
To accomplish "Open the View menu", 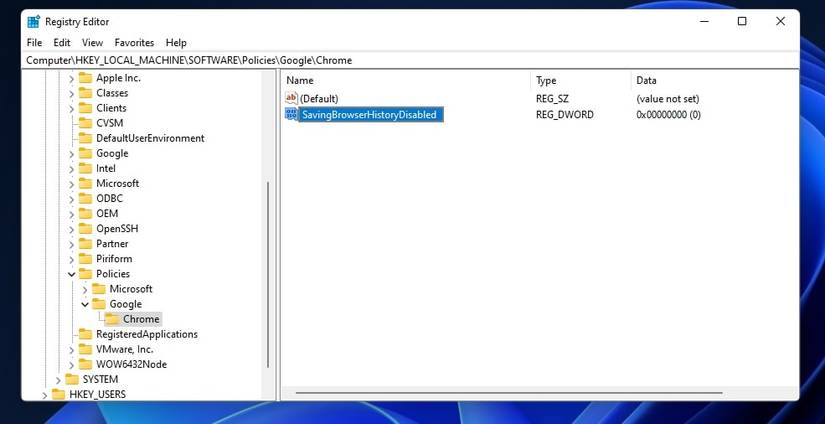I will pyautogui.click(x=93, y=43).
